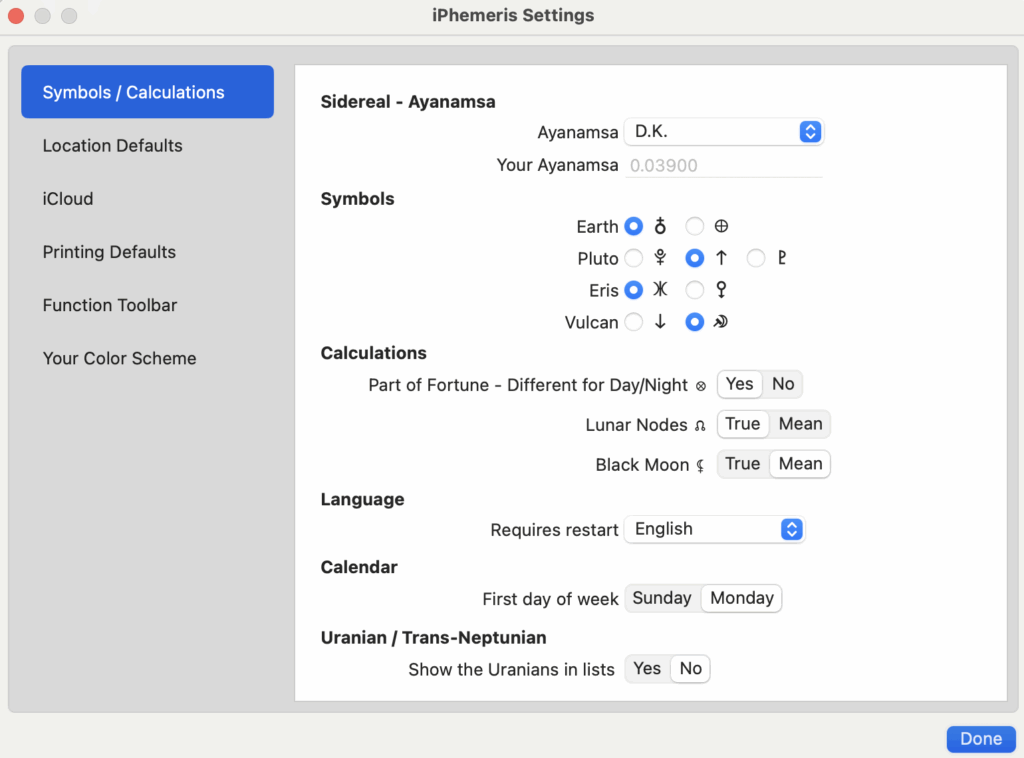The height and width of the screenshot is (758, 1024).
Task: Select the Pluto upward arrow symbol
Action: pos(695,259)
